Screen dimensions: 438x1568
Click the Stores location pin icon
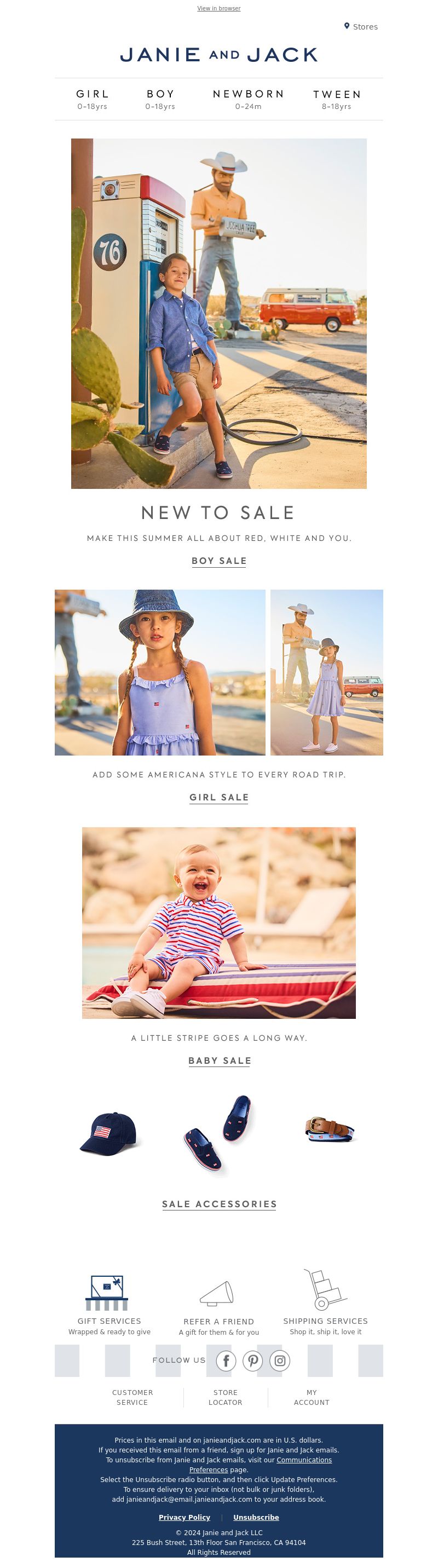[347, 26]
